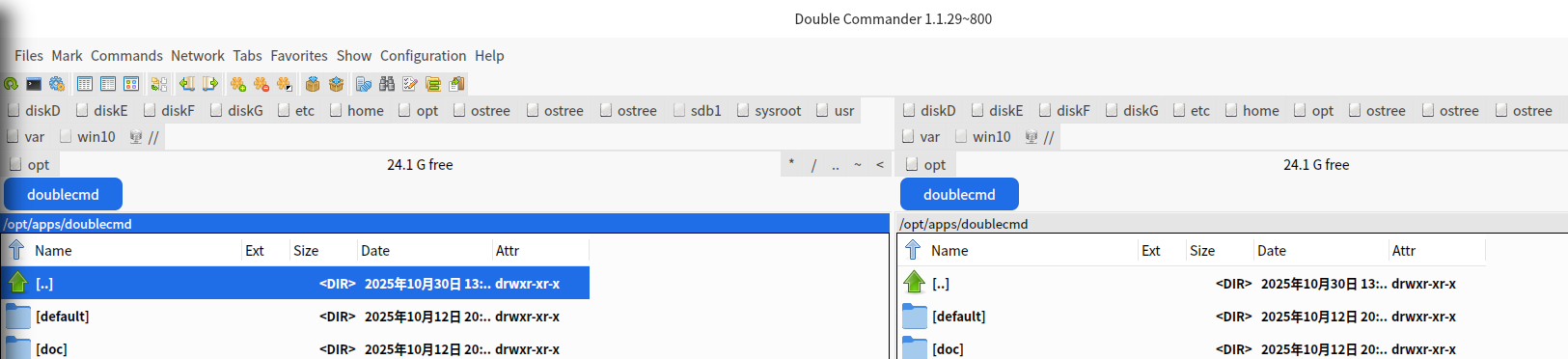
Task: Switch left panel to diskG drive
Action: click(237, 111)
